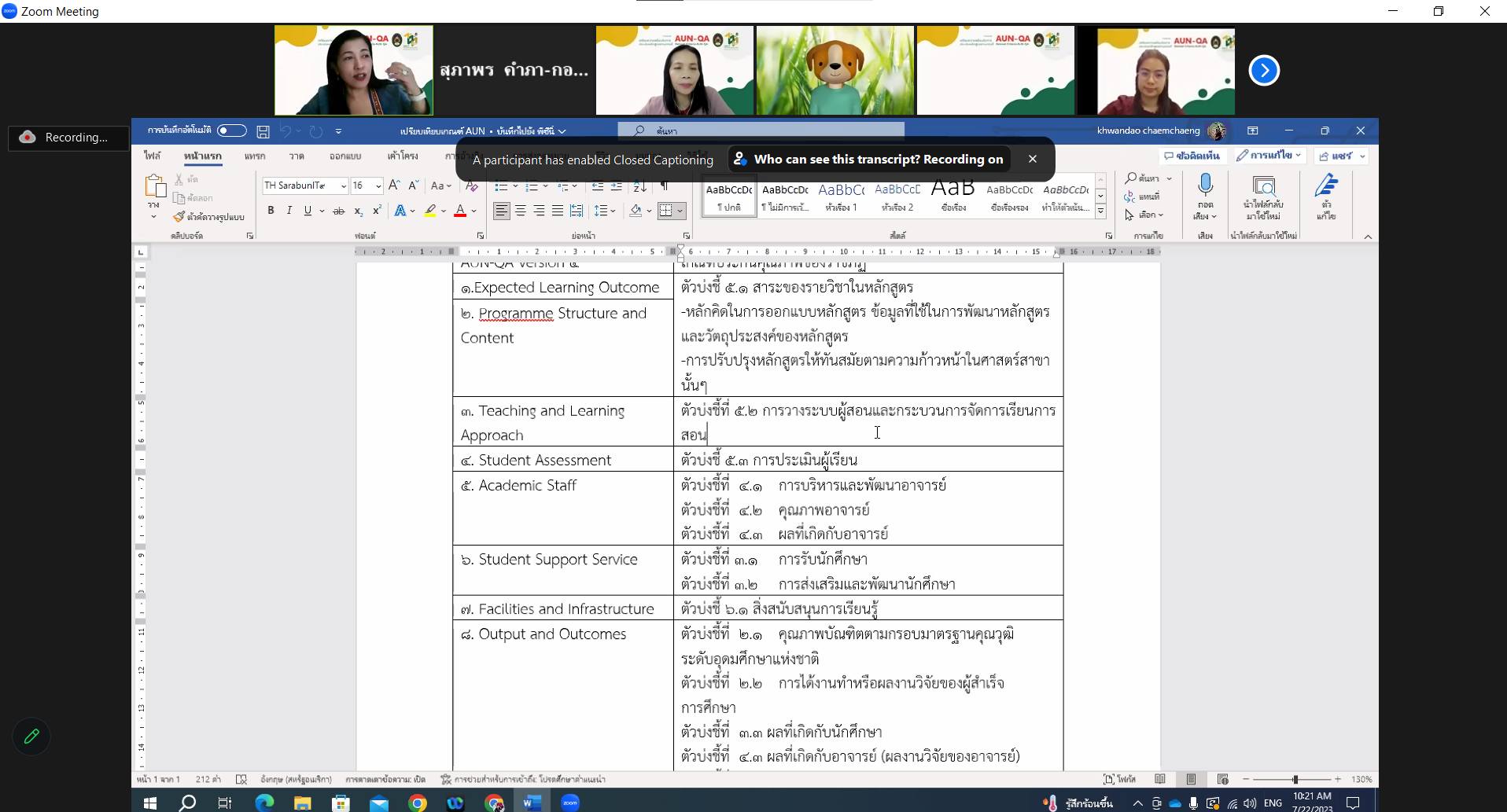Open the แทรก (Insert) ribbon tab
The width and height of the screenshot is (1507, 812).
[254, 156]
